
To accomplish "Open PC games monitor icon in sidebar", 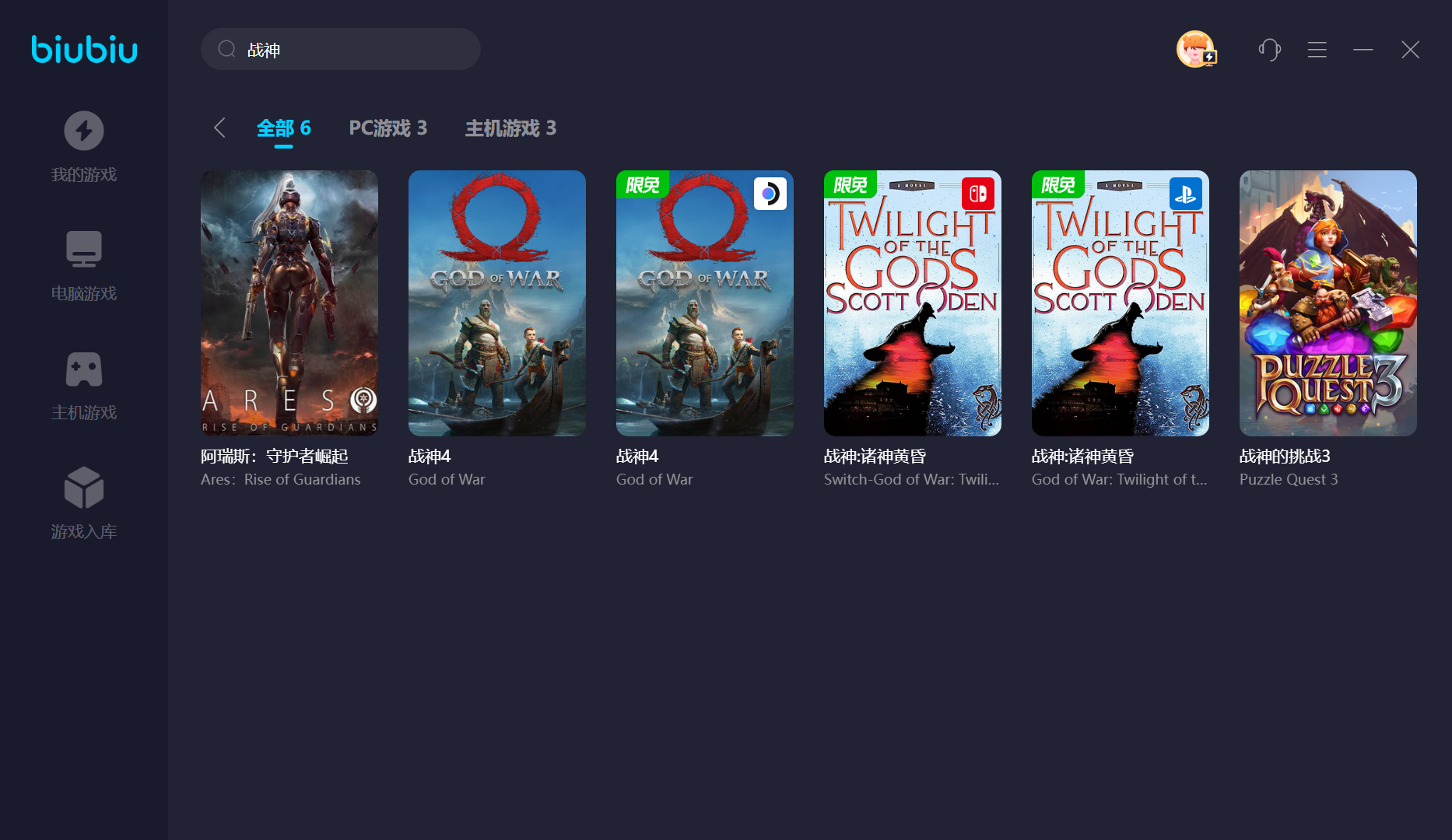I will 83,250.
